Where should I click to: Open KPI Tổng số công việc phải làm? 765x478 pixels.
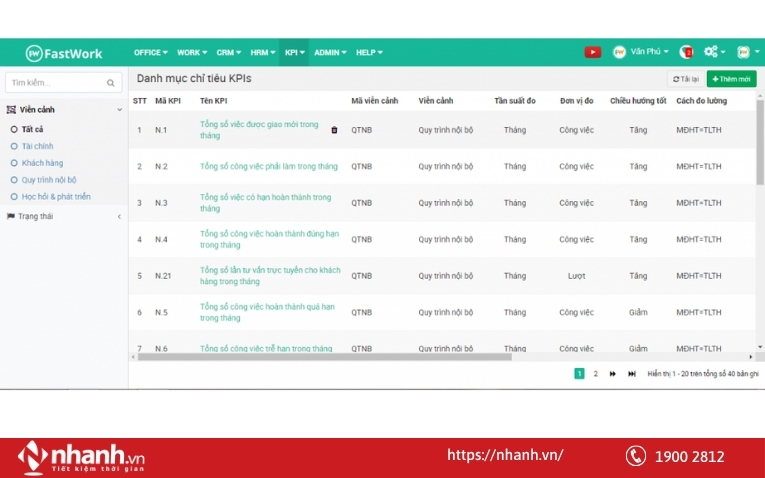click(269, 166)
